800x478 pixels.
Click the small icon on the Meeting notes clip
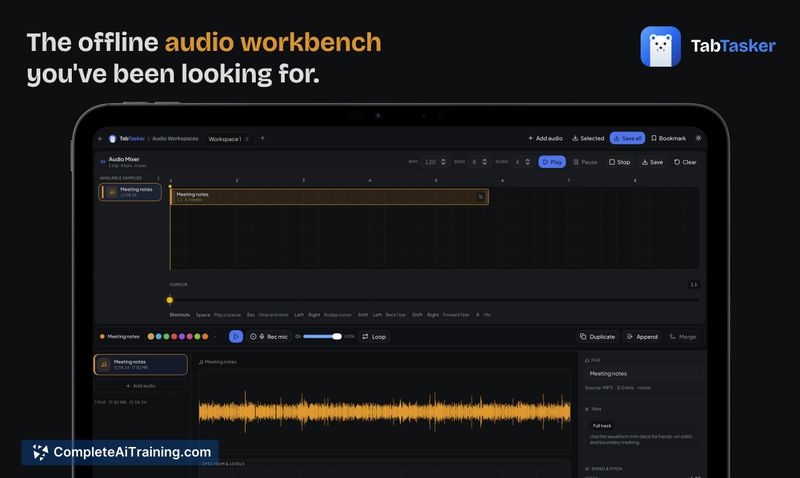click(480, 196)
